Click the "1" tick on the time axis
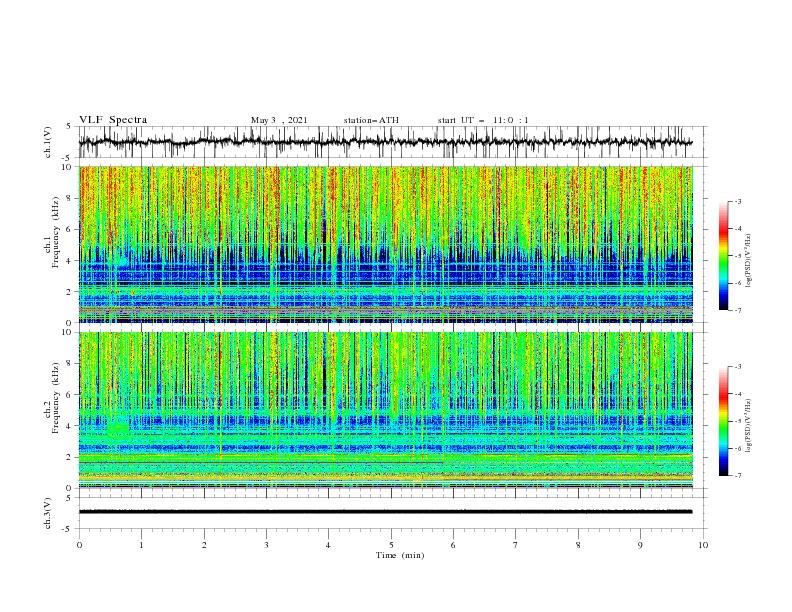Viewport: 792px width, 612px height. coord(141,545)
